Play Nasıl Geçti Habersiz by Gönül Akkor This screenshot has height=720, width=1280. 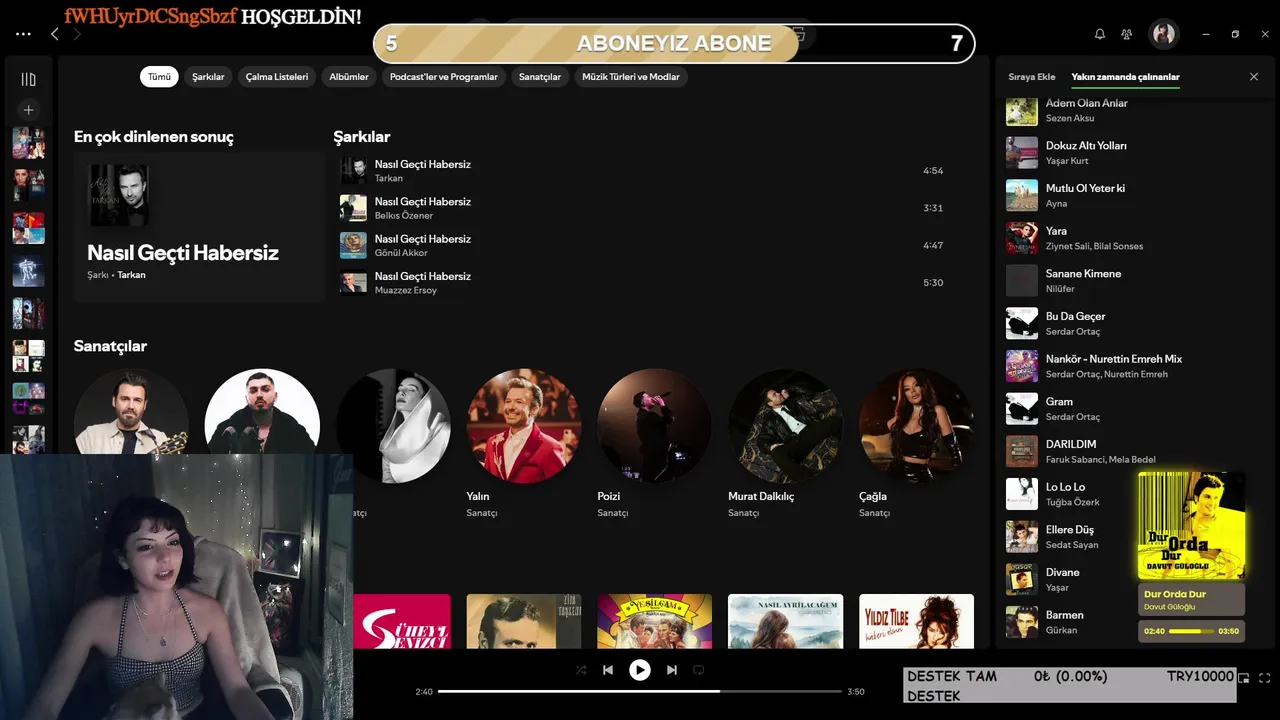(x=641, y=245)
